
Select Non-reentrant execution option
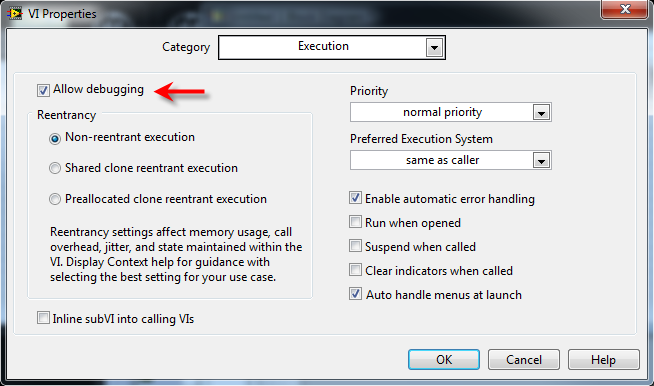pyautogui.click(x=55, y=139)
